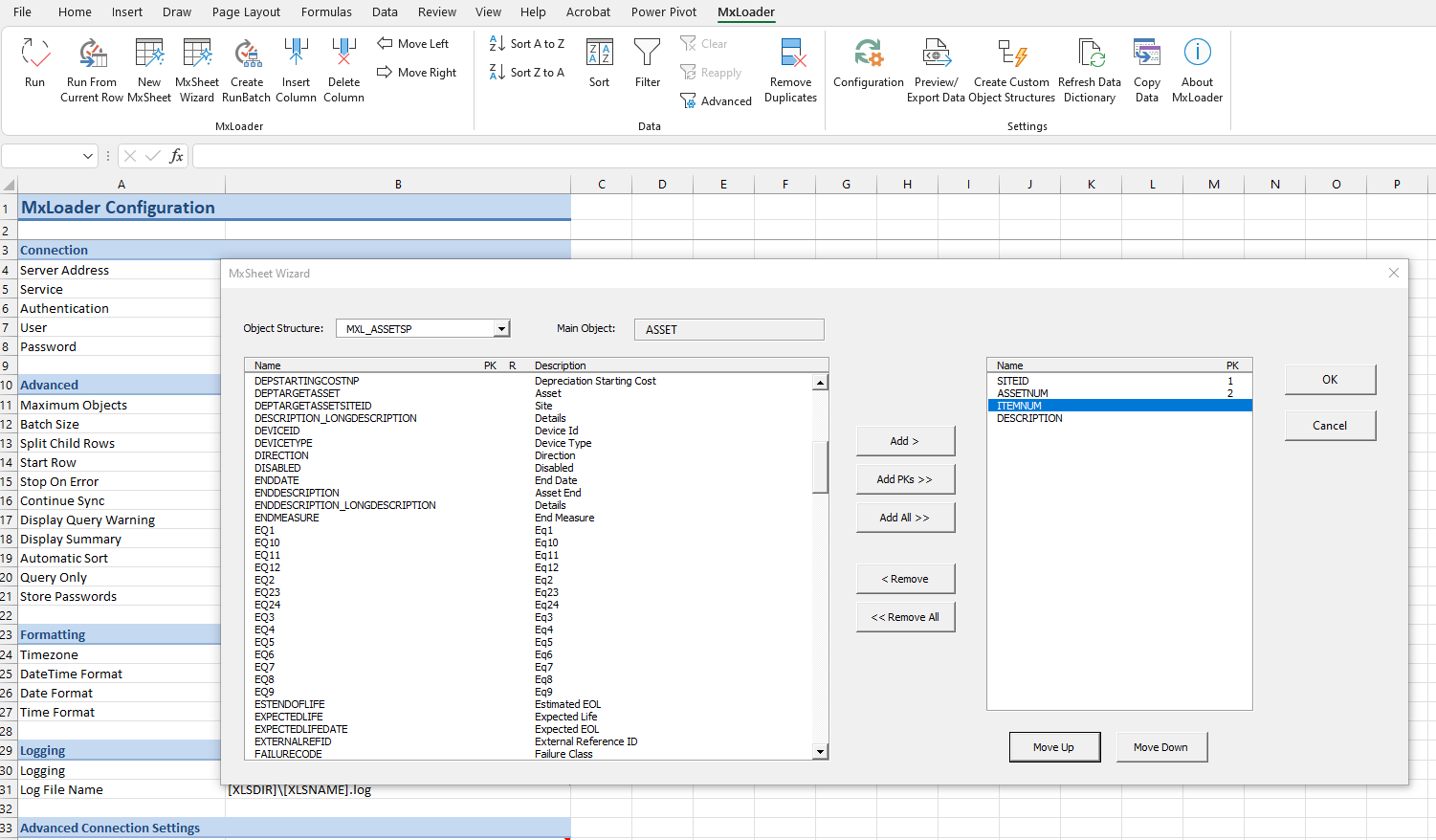Switch to the Formulas tab
The height and width of the screenshot is (840, 1436).
[x=326, y=12]
